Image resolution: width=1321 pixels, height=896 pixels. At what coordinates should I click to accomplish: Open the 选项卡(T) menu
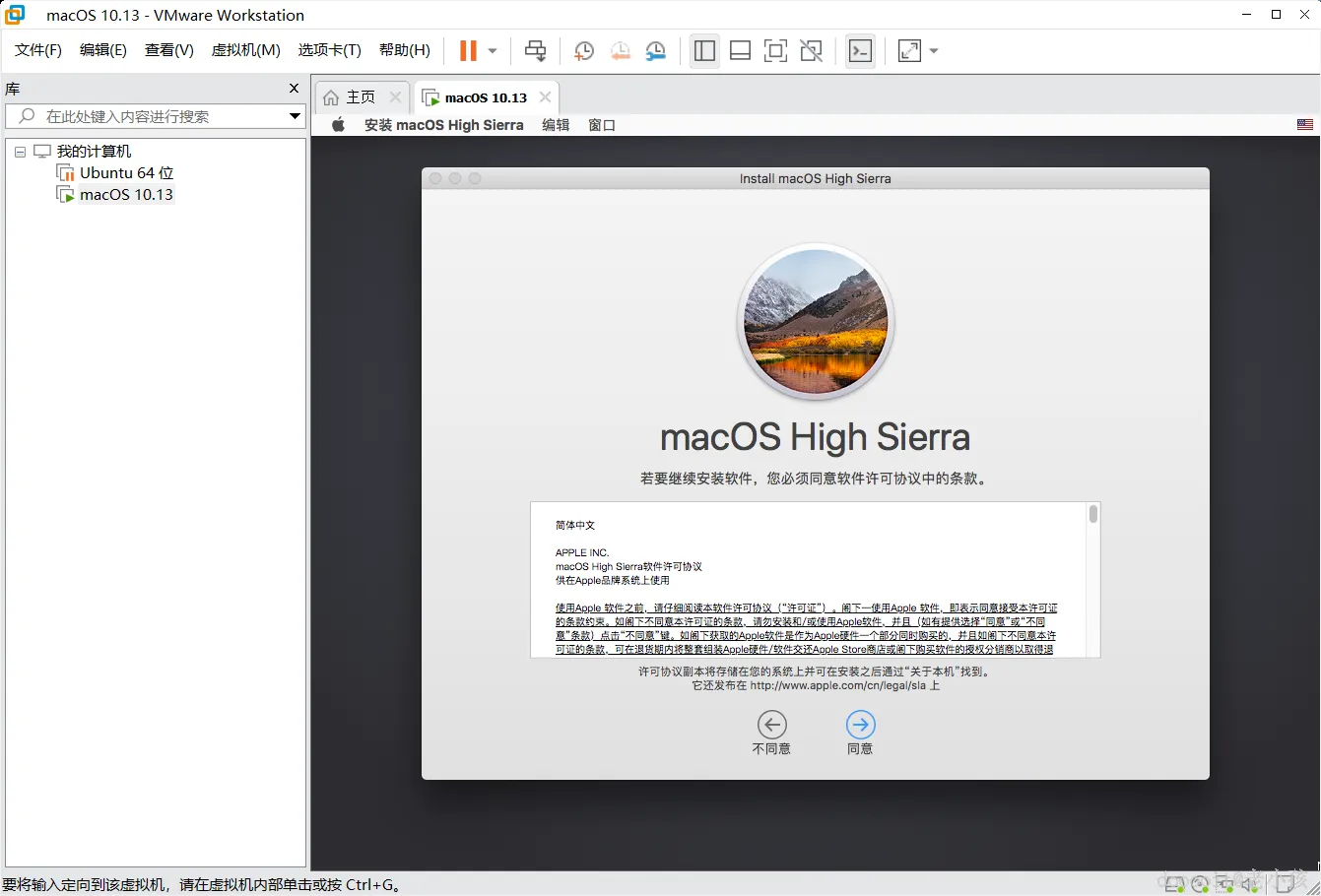pos(330,50)
